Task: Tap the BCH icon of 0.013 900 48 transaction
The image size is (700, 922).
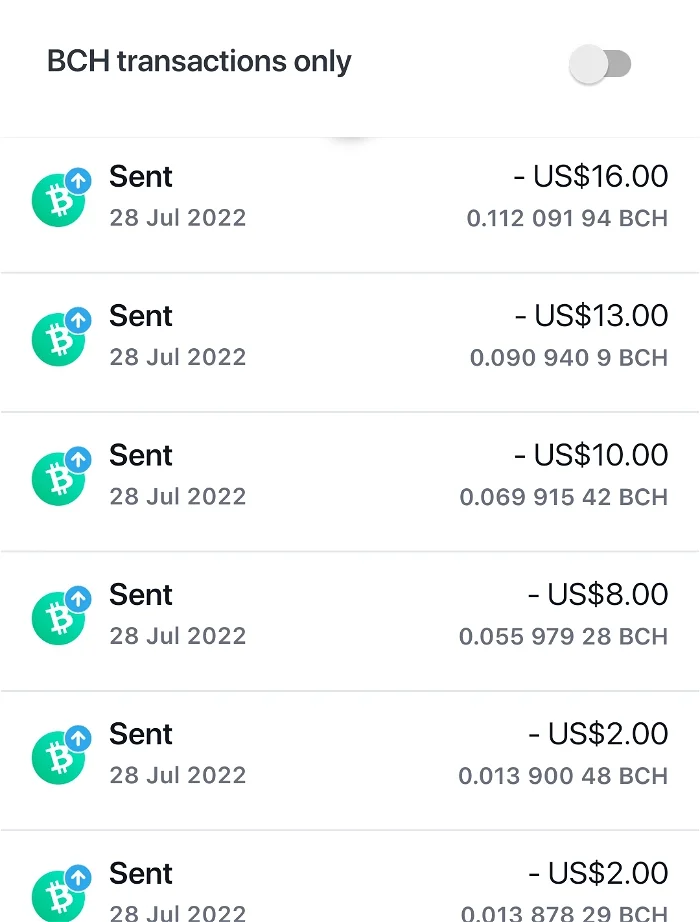Action: [x=58, y=757]
